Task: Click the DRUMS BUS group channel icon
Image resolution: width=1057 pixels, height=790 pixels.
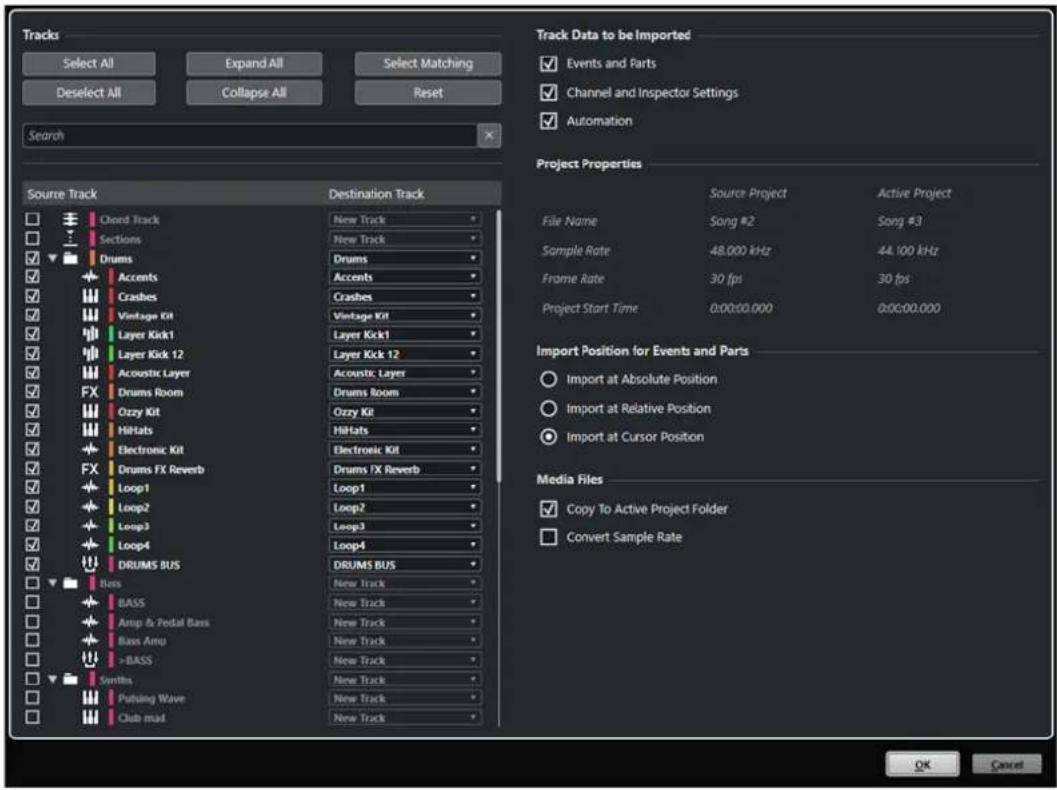Action: point(90,564)
